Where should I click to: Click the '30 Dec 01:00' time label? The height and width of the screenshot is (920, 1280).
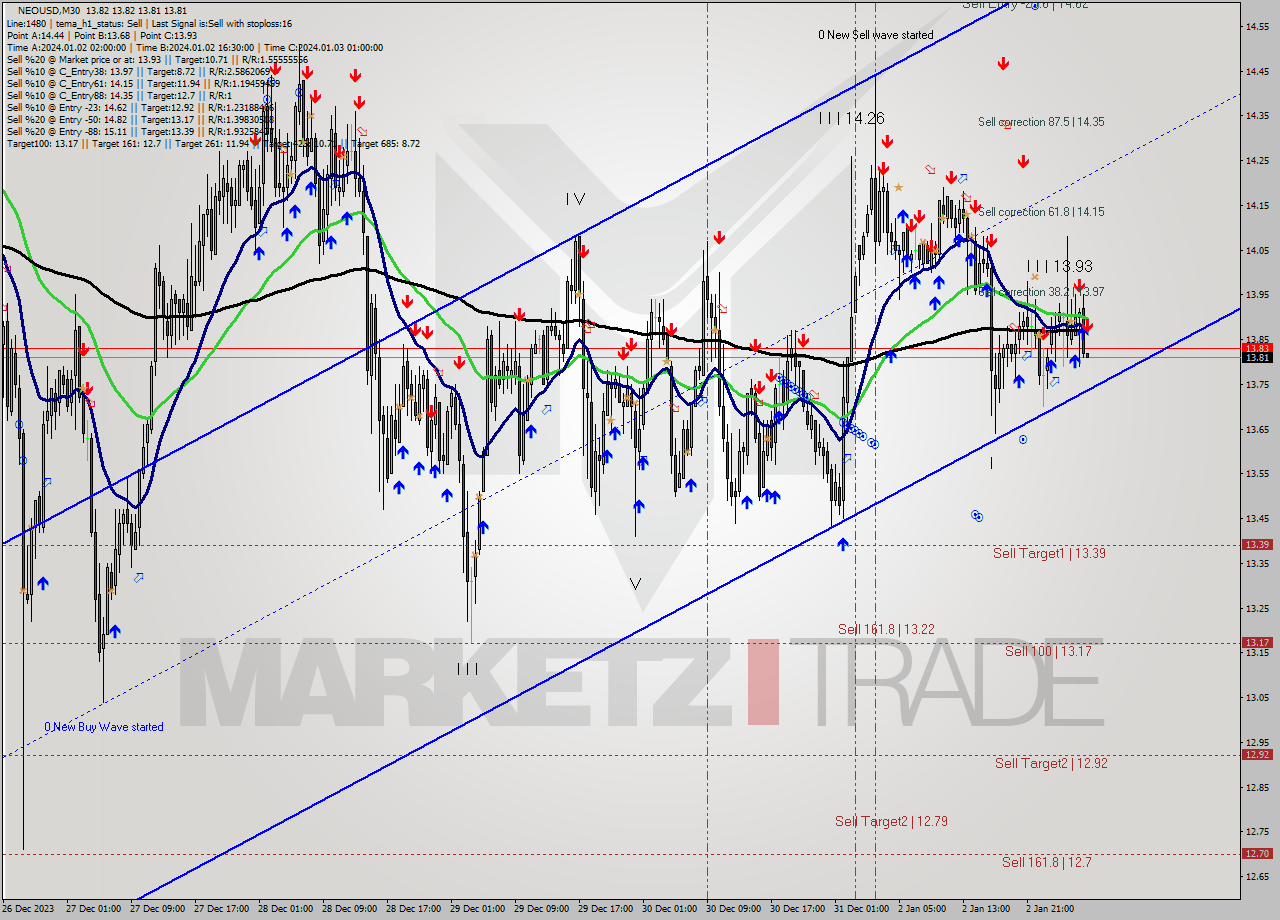pyautogui.click(x=671, y=909)
